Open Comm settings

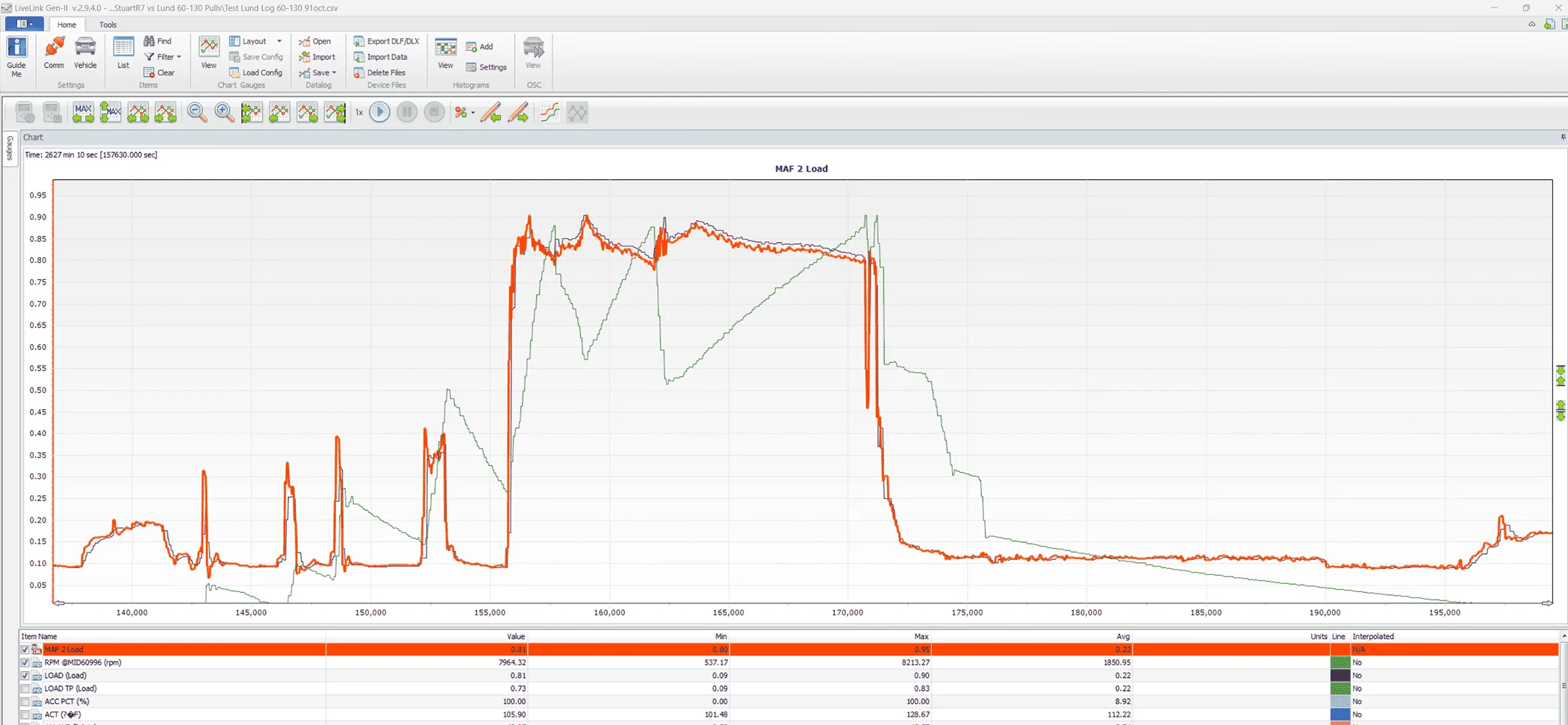[54, 54]
